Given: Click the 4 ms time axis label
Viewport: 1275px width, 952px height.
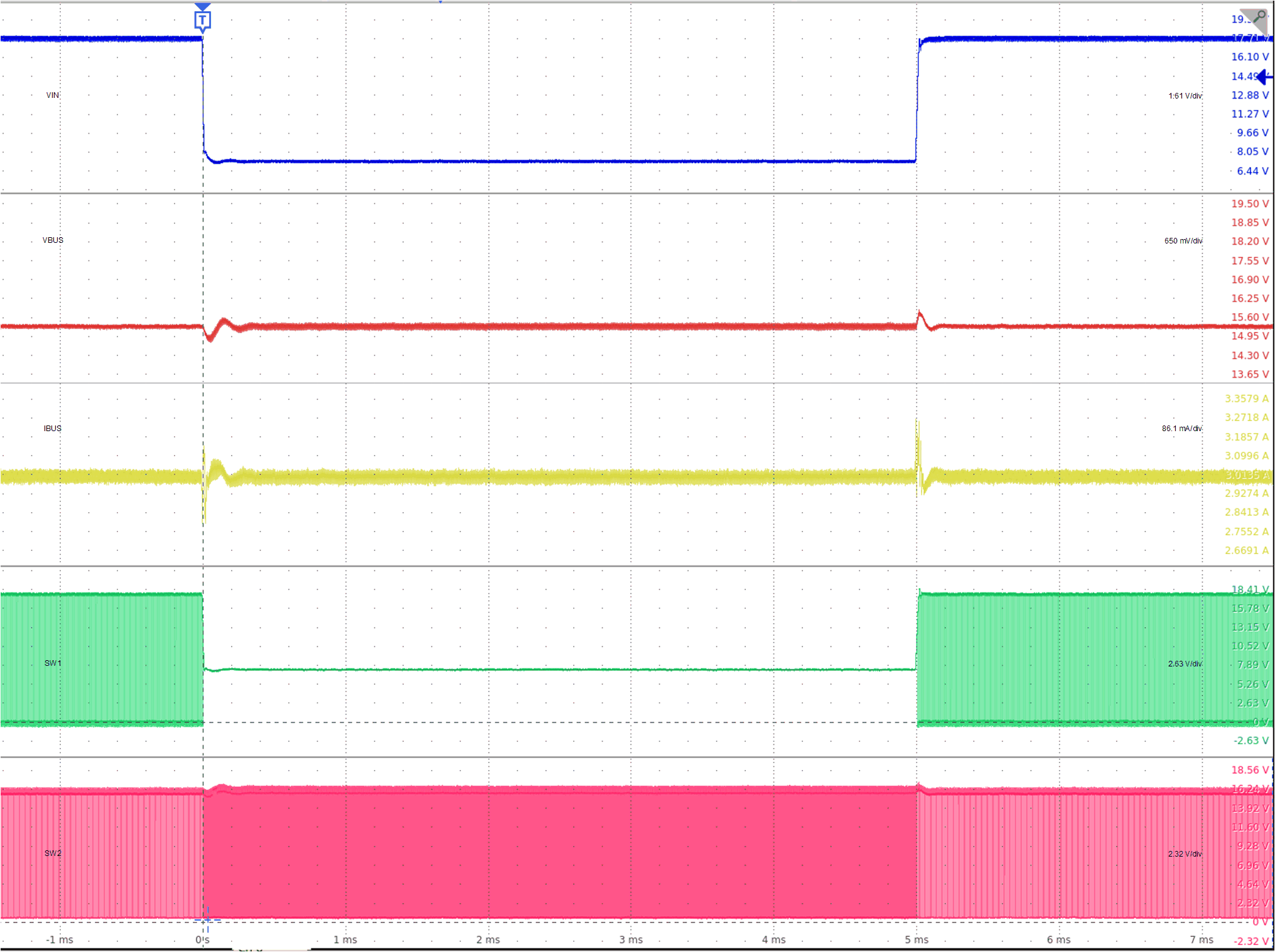Looking at the screenshot, I should (x=773, y=939).
